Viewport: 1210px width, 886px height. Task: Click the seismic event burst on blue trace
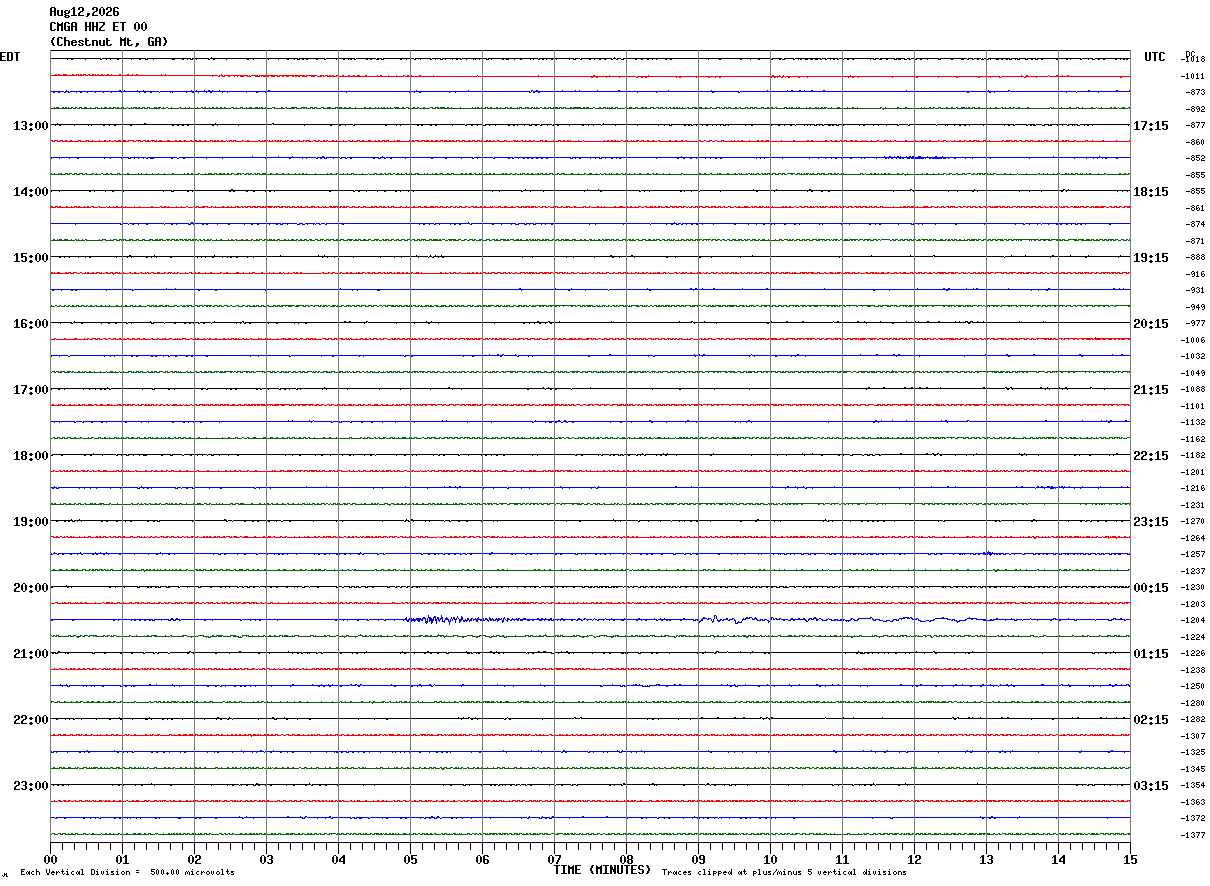pos(445,620)
